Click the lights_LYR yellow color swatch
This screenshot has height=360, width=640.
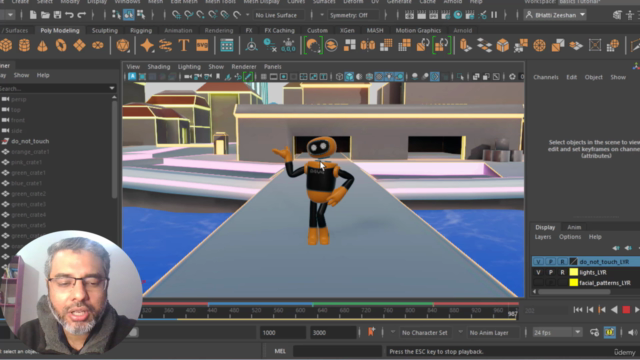[573, 272]
